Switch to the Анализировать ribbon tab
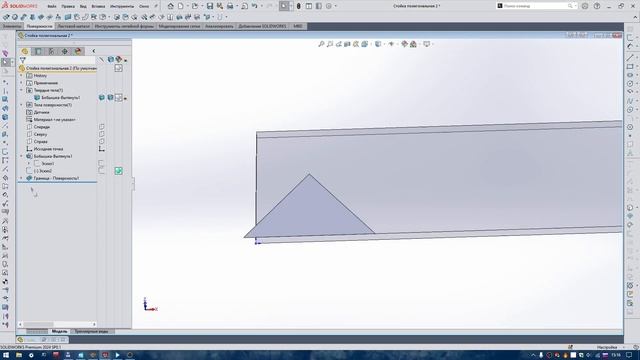 (x=219, y=26)
